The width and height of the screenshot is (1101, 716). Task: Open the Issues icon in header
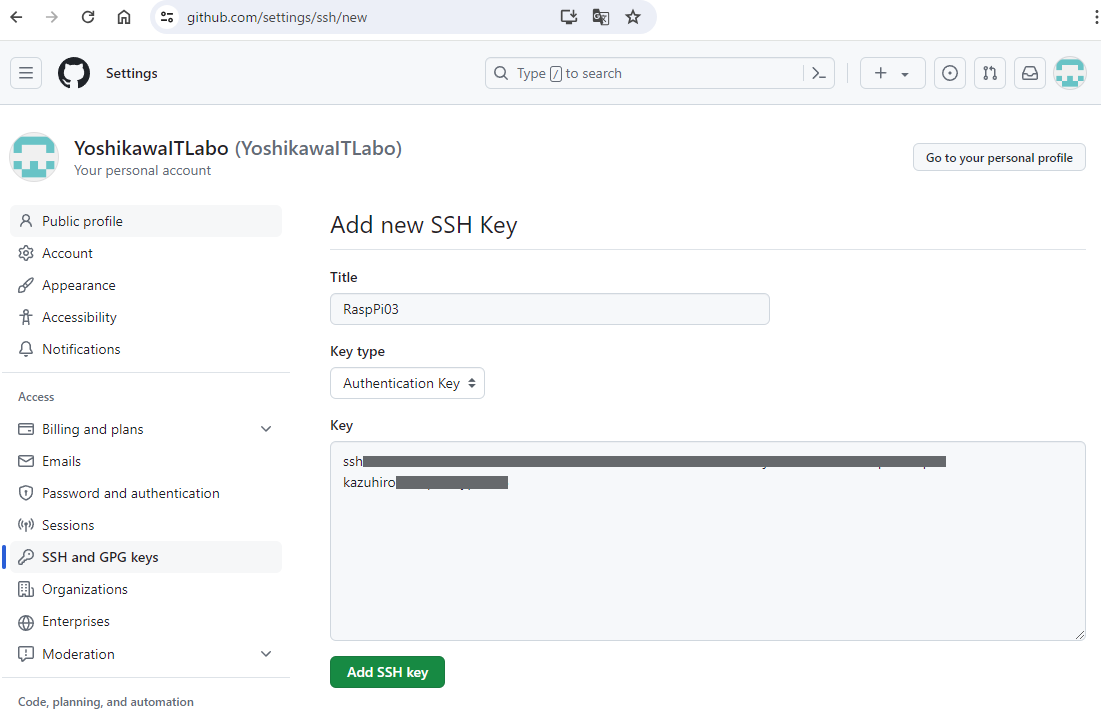point(950,73)
